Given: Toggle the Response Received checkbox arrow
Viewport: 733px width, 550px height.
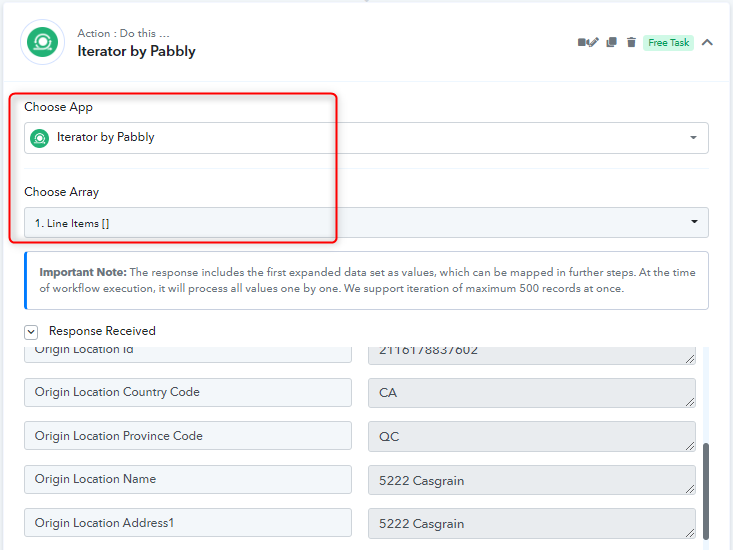Looking at the screenshot, I should [x=31, y=332].
